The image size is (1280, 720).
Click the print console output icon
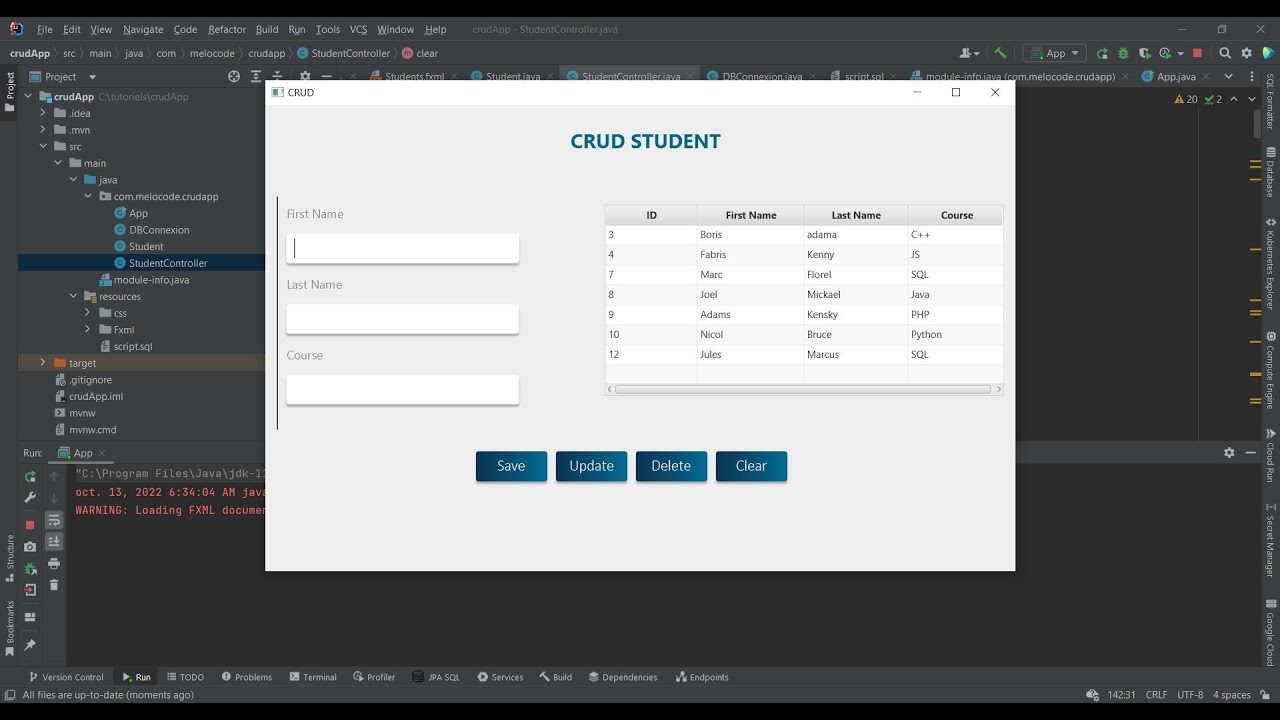pos(54,563)
